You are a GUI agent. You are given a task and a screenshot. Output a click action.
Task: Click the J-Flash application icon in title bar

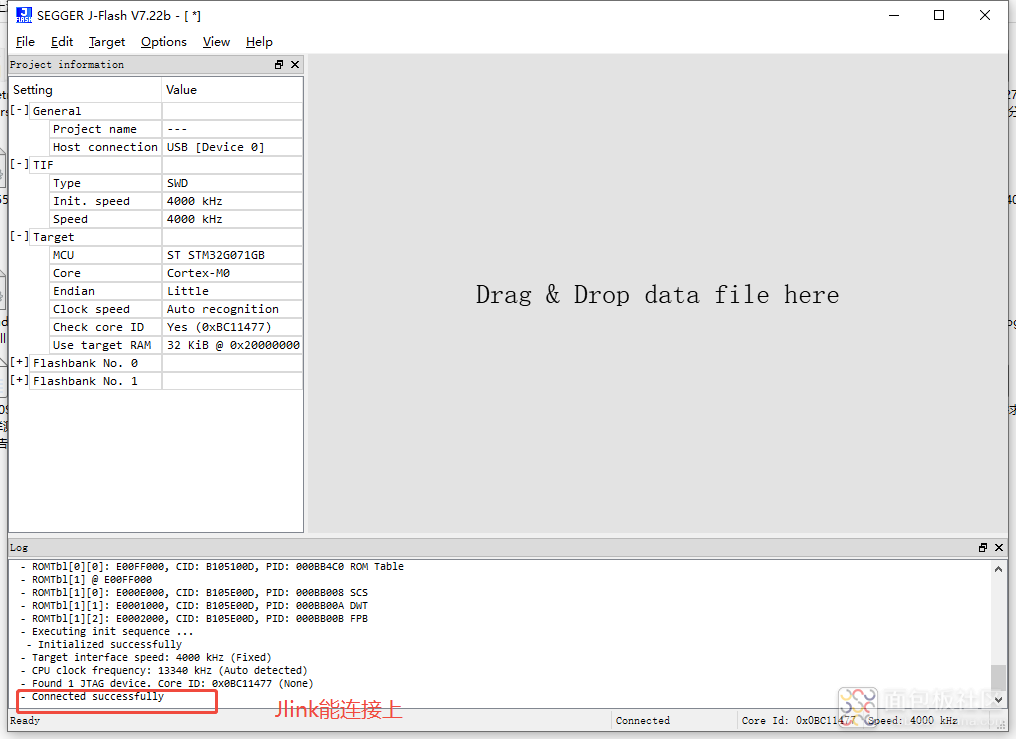click(x=24, y=15)
